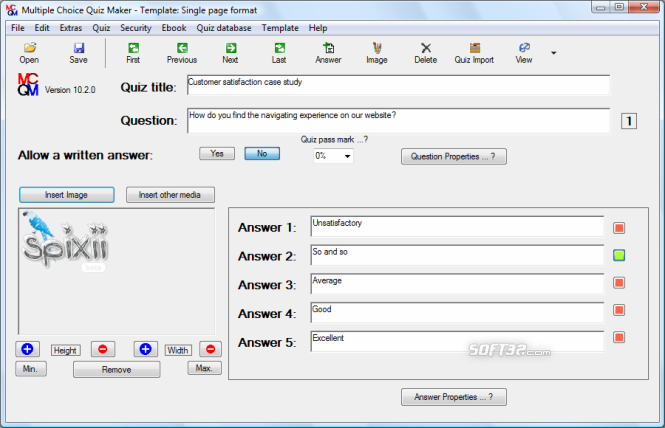Remove the inserted image

coord(117,369)
